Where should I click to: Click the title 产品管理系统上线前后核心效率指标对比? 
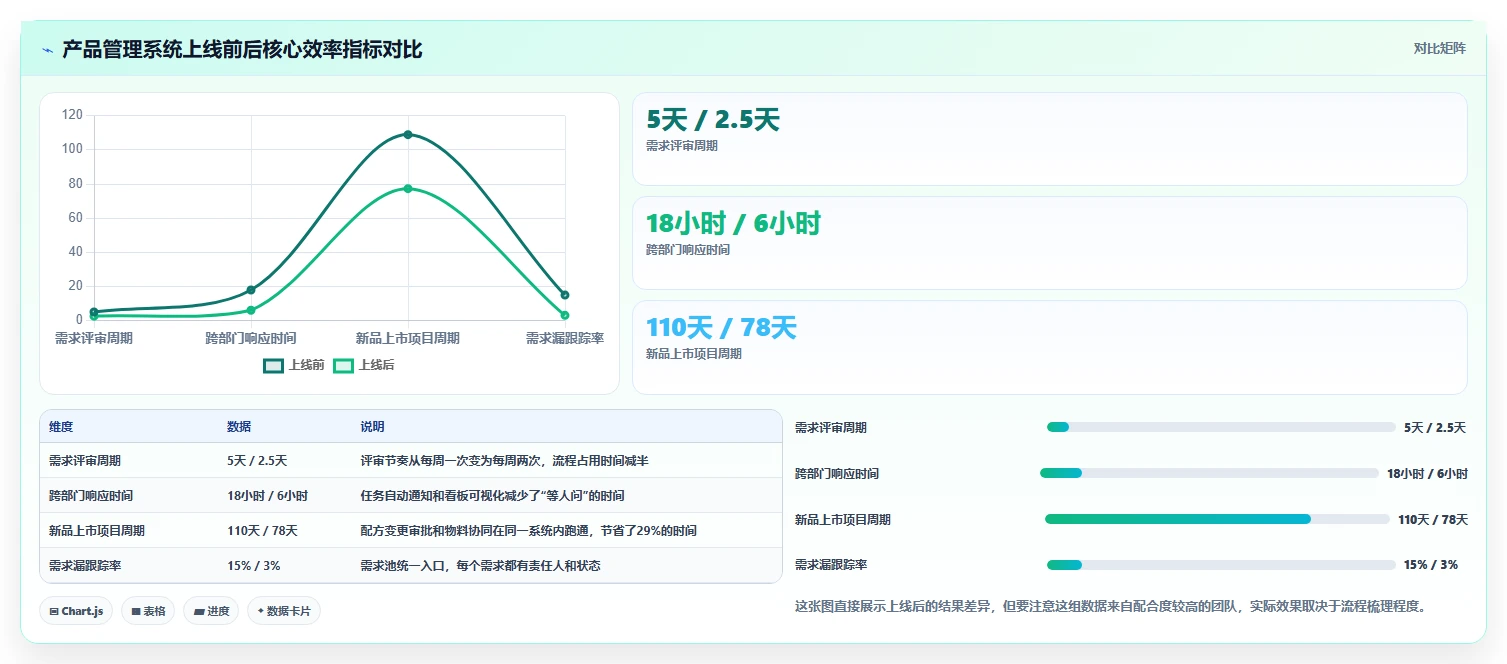[x=242, y=49]
